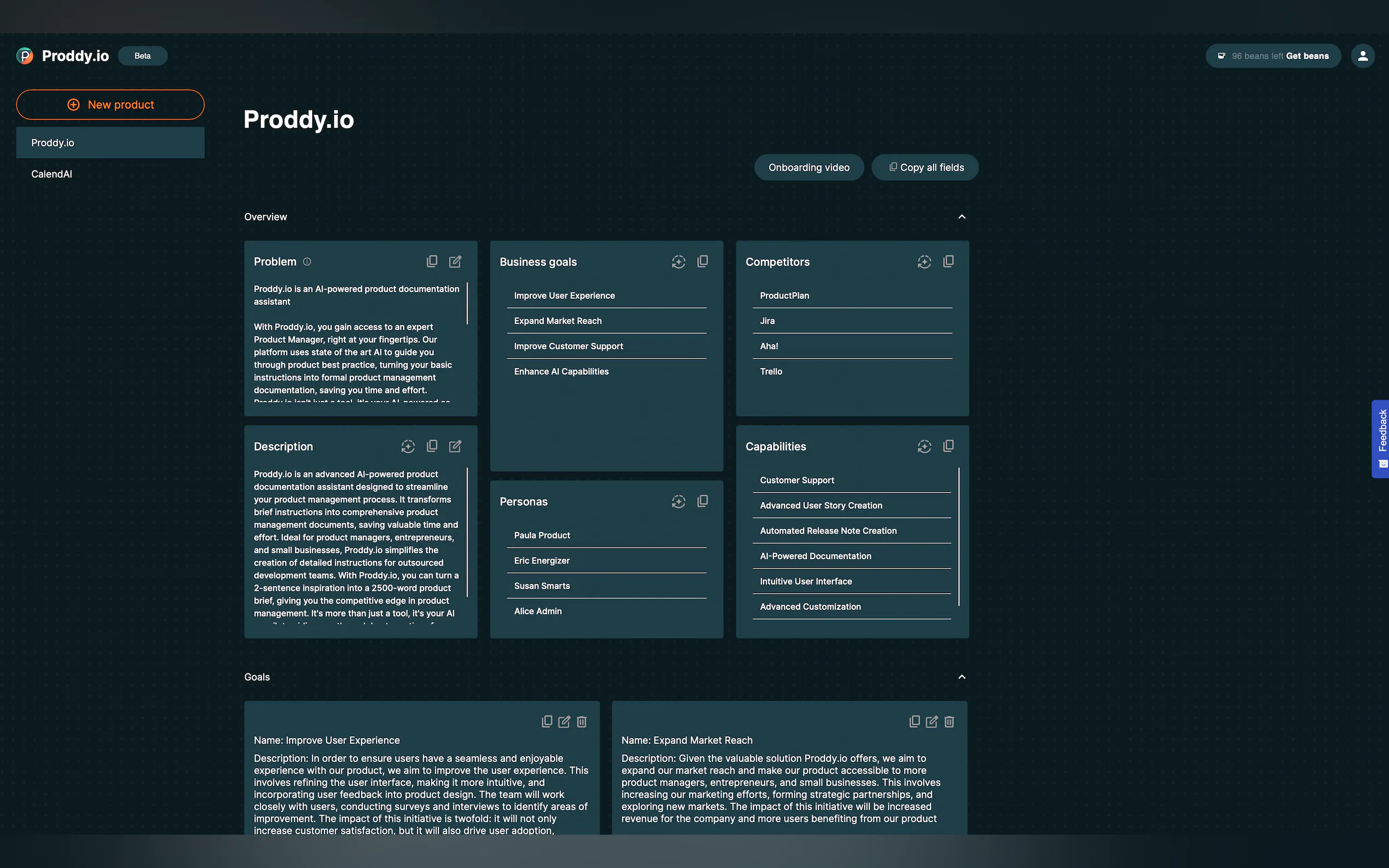Collapse the Overview section
Screen dimensions: 1389x868
click(962, 217)
